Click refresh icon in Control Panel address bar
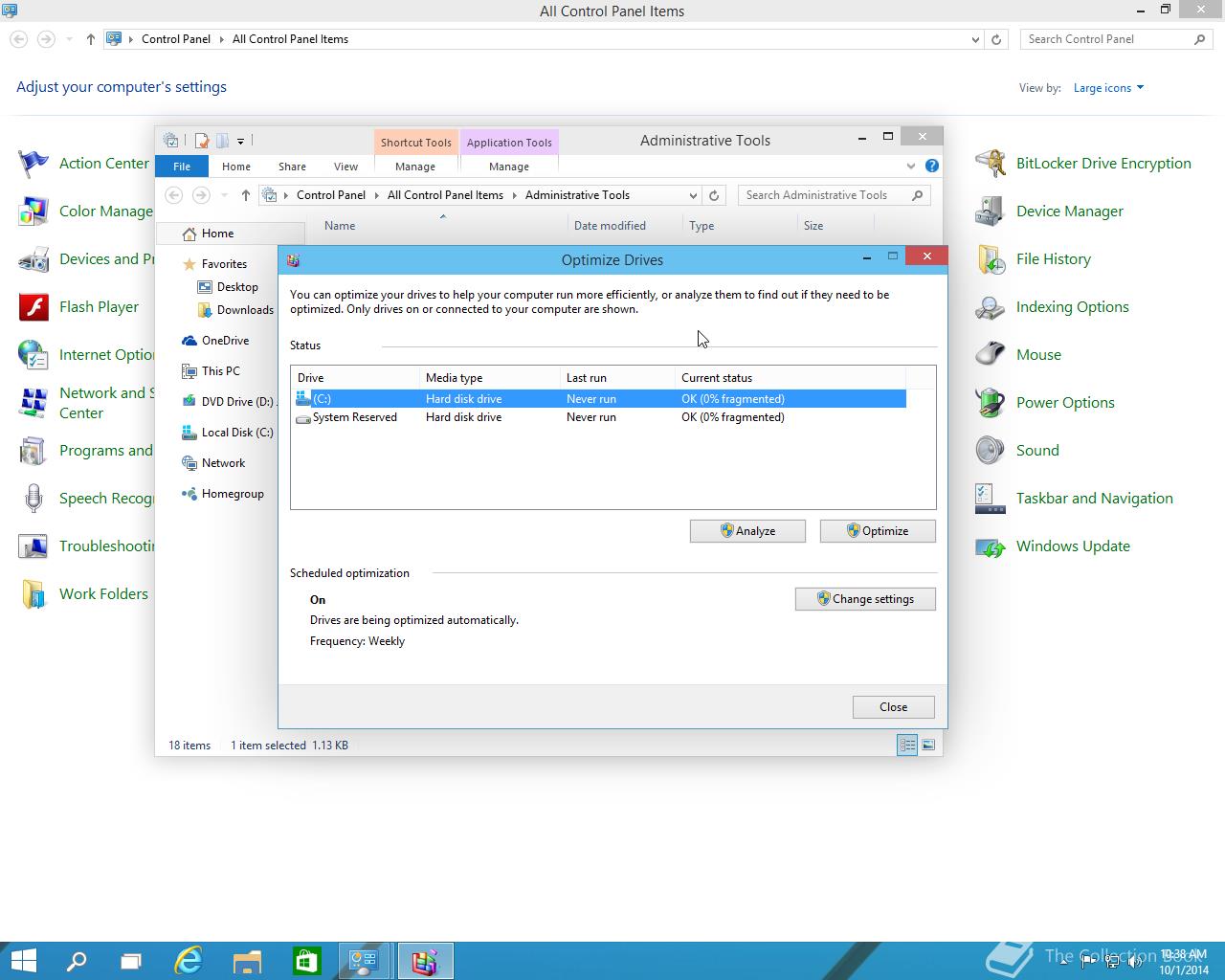This screenshot has width=1225, height=980. coord(996,39)
